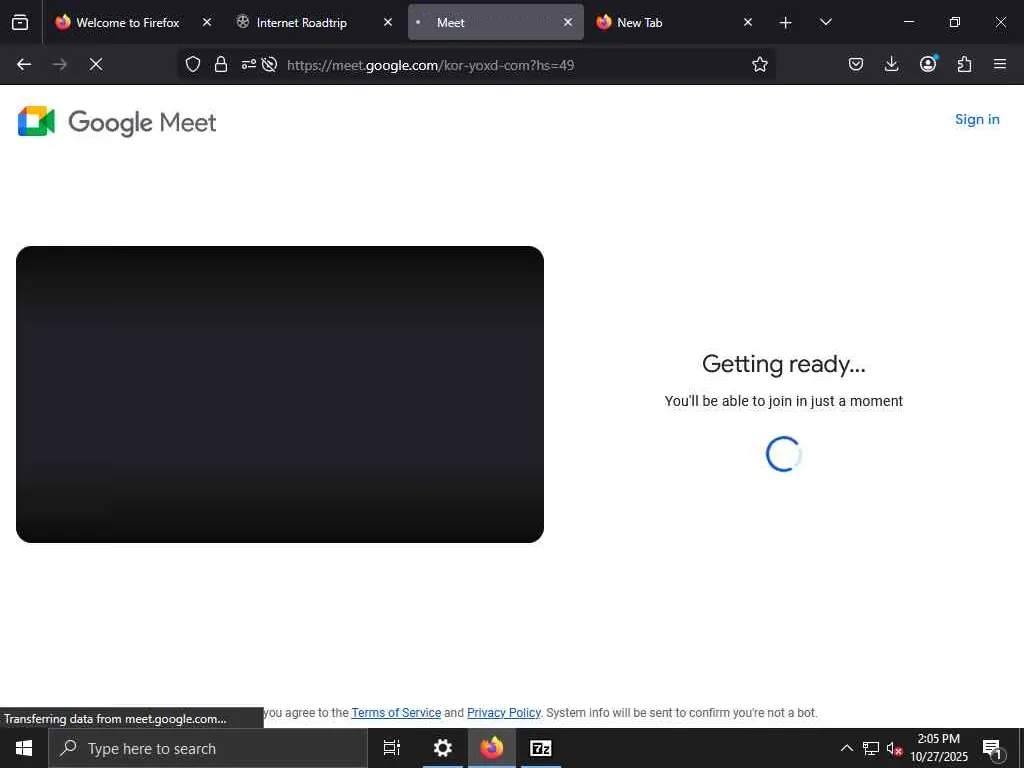Open Extensions panel

click(x=964, y=64)
